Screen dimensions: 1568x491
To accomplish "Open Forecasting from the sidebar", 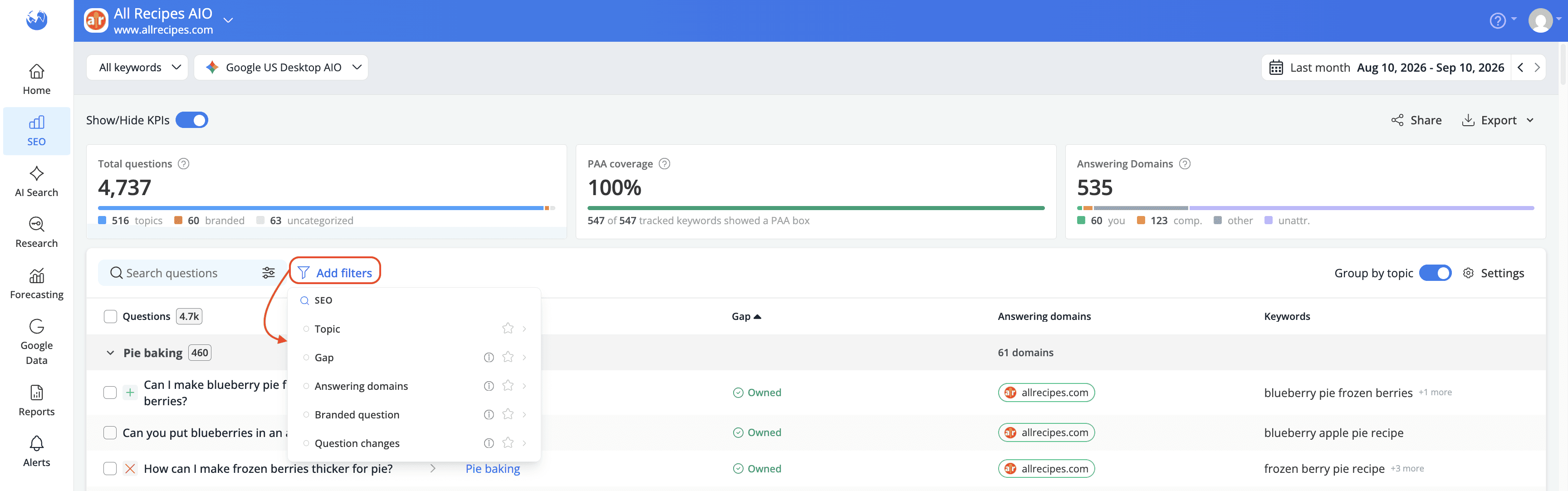I will pos(36,284).
